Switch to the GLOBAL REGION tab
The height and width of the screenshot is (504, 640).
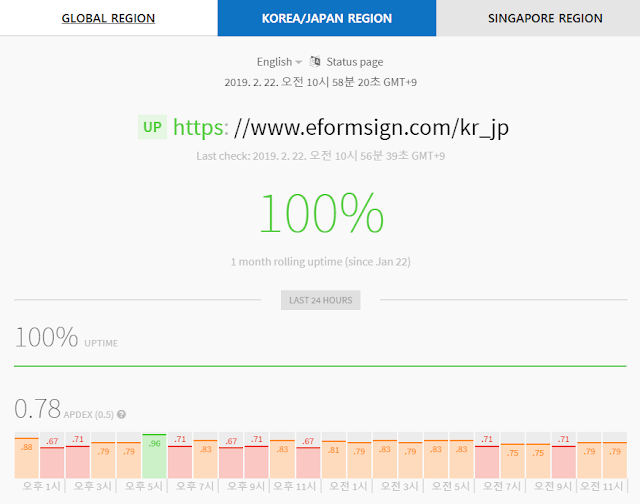tap(109, 18)
